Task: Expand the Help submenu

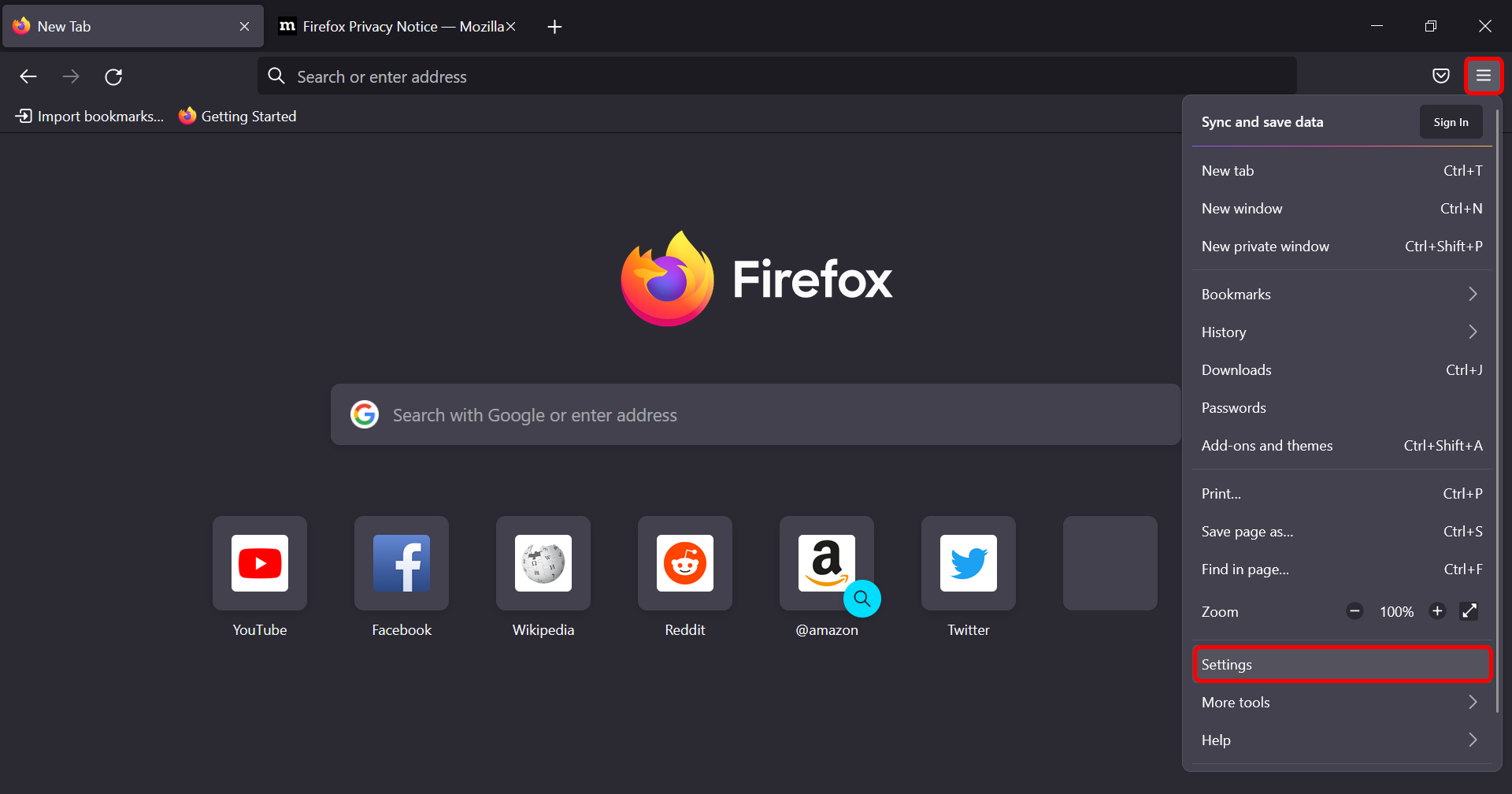Action: (x=1342, y=740)
